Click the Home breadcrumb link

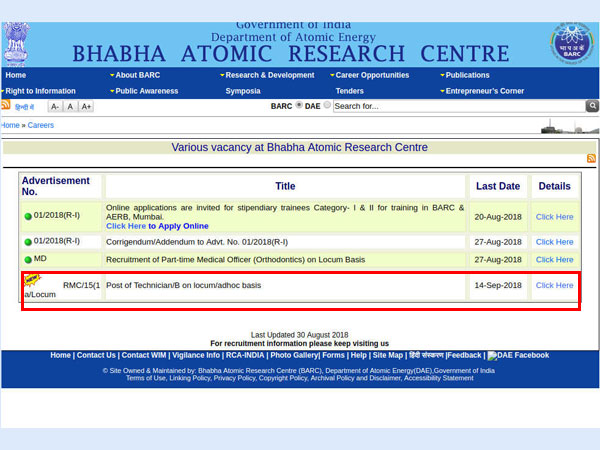[10, 125]
